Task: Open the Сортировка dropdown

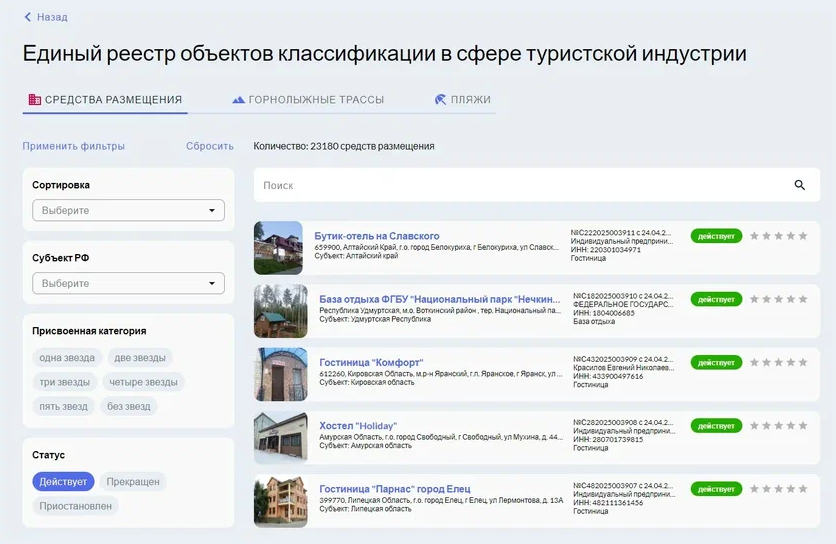Action: [x=128, y=211]
